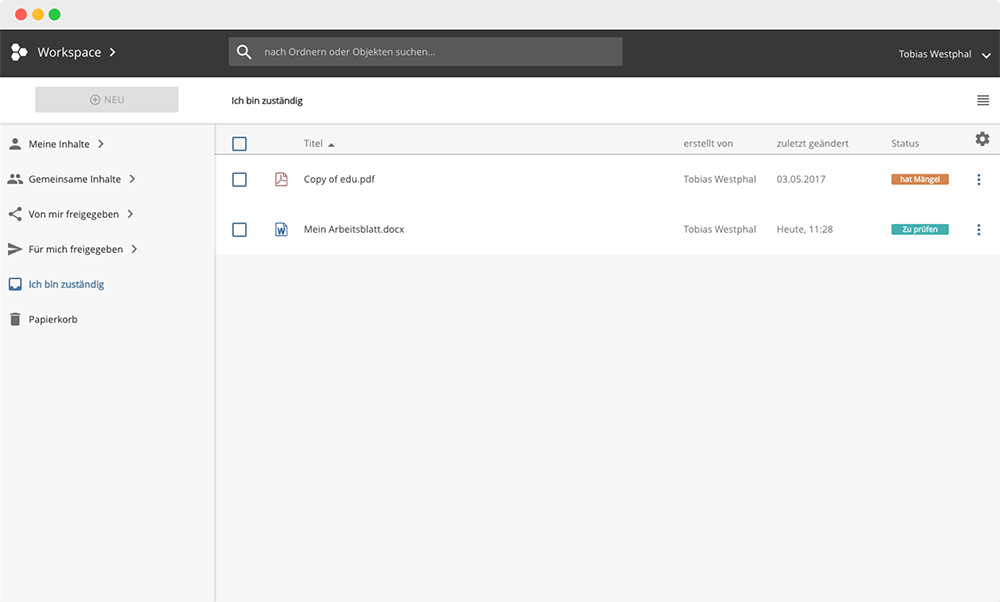Image resolution: width=1000 pixels, height=602 pixels.
Task: Open the options menu for Mein Arbeitsblatt.docx
Action: pyautogui.click(x=979, y=229)
